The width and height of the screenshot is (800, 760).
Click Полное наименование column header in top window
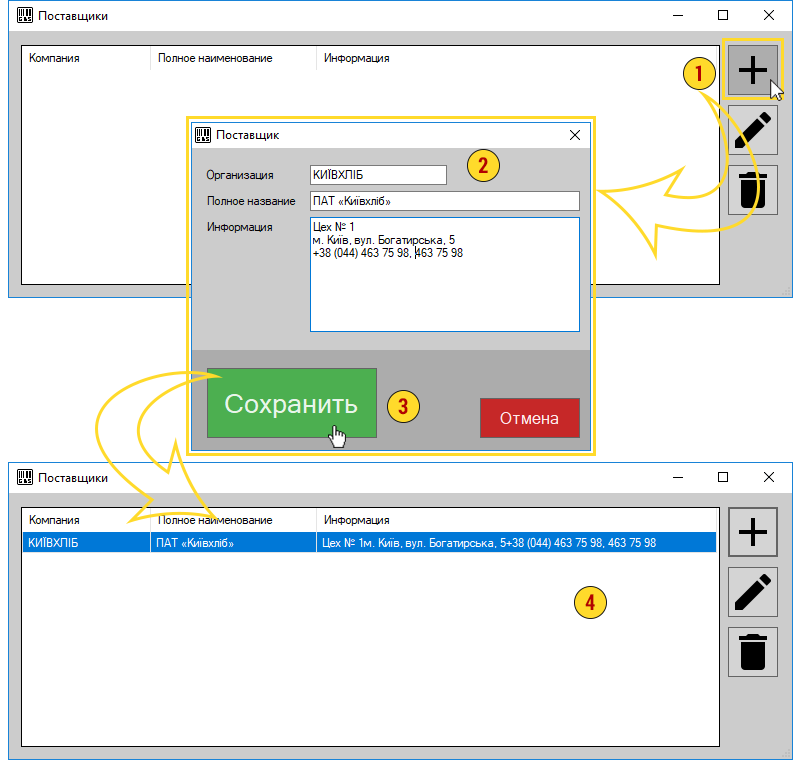click(233, 58)
